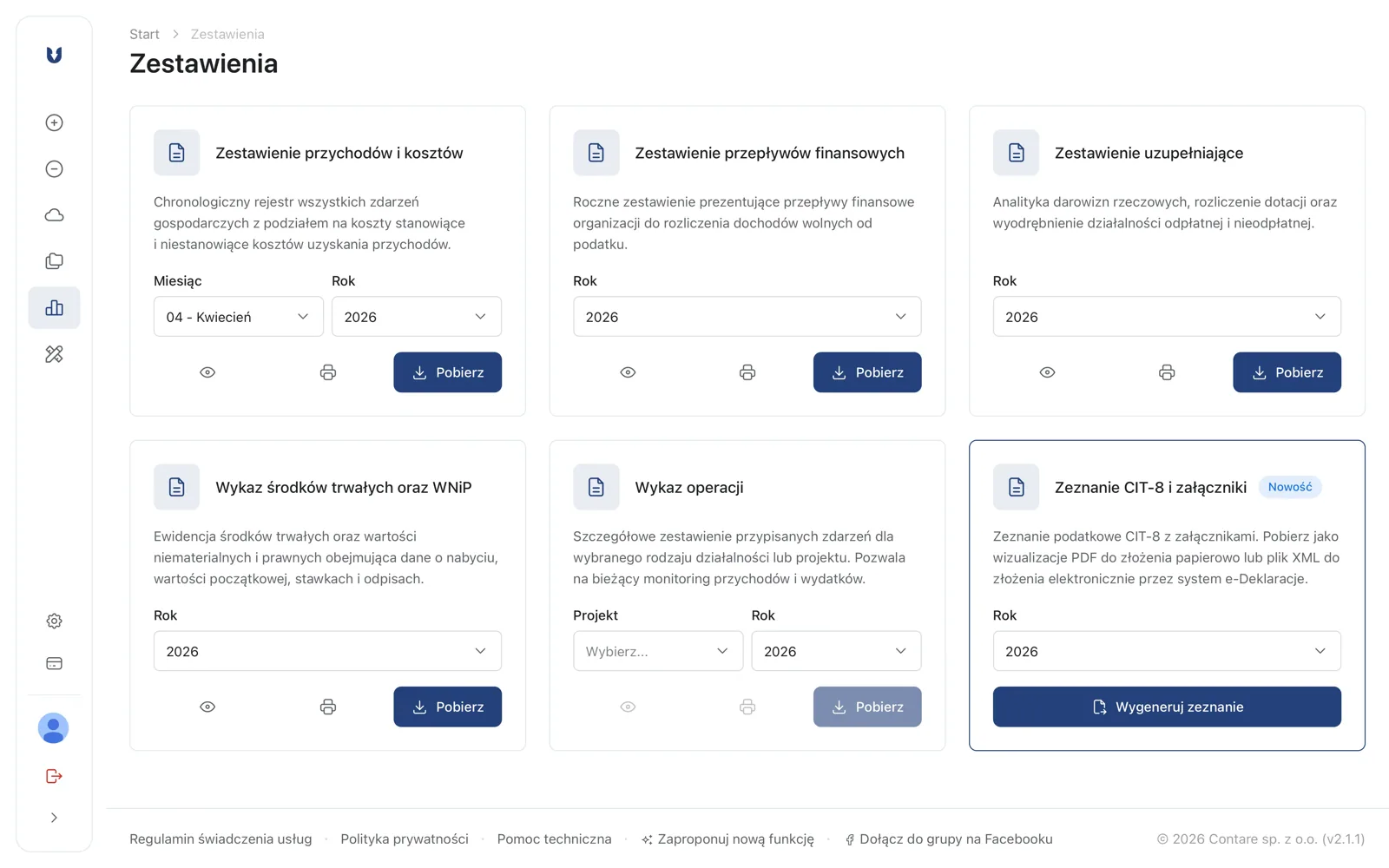Log out using the red logout icon
This screenshot has width=1389, height=868.
[53, 775]
